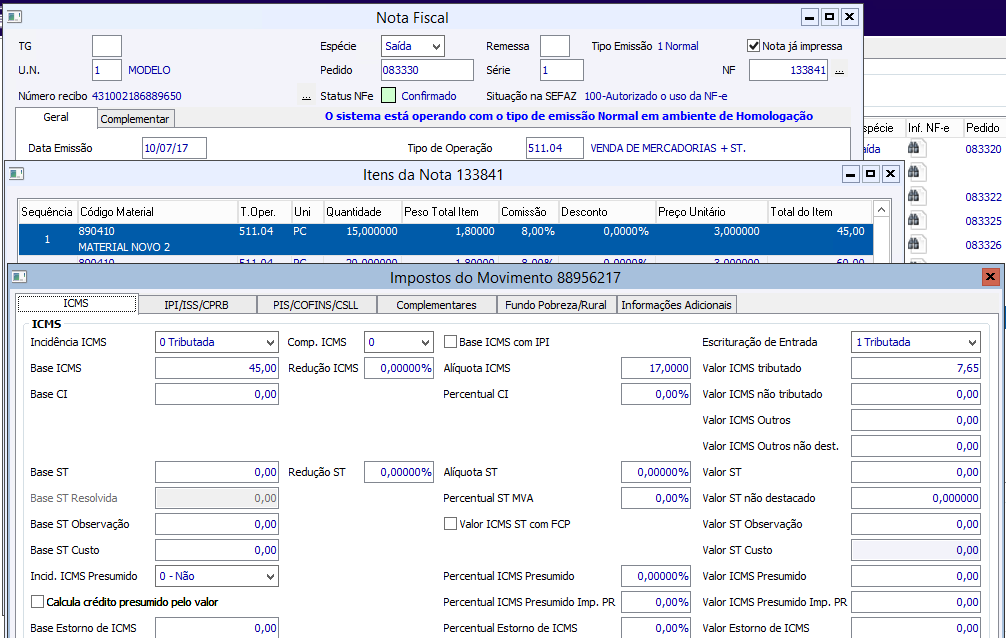1006x638 pixels.
Task: Open ellipsis lookup beside Número recibo
Action: click(x=306, y=97)
